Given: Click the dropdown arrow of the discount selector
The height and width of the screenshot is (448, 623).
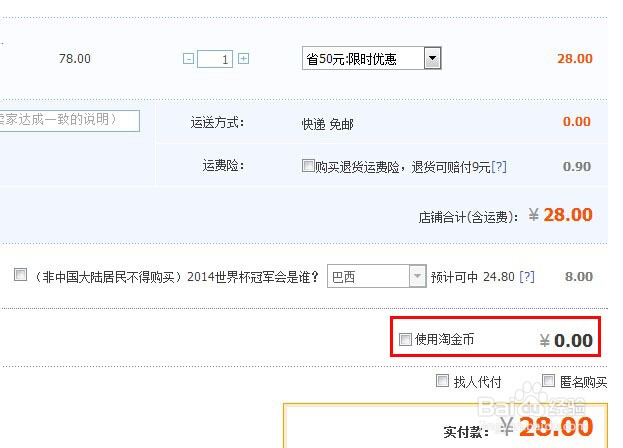Looking at the screenshot, I should [432, 58].
